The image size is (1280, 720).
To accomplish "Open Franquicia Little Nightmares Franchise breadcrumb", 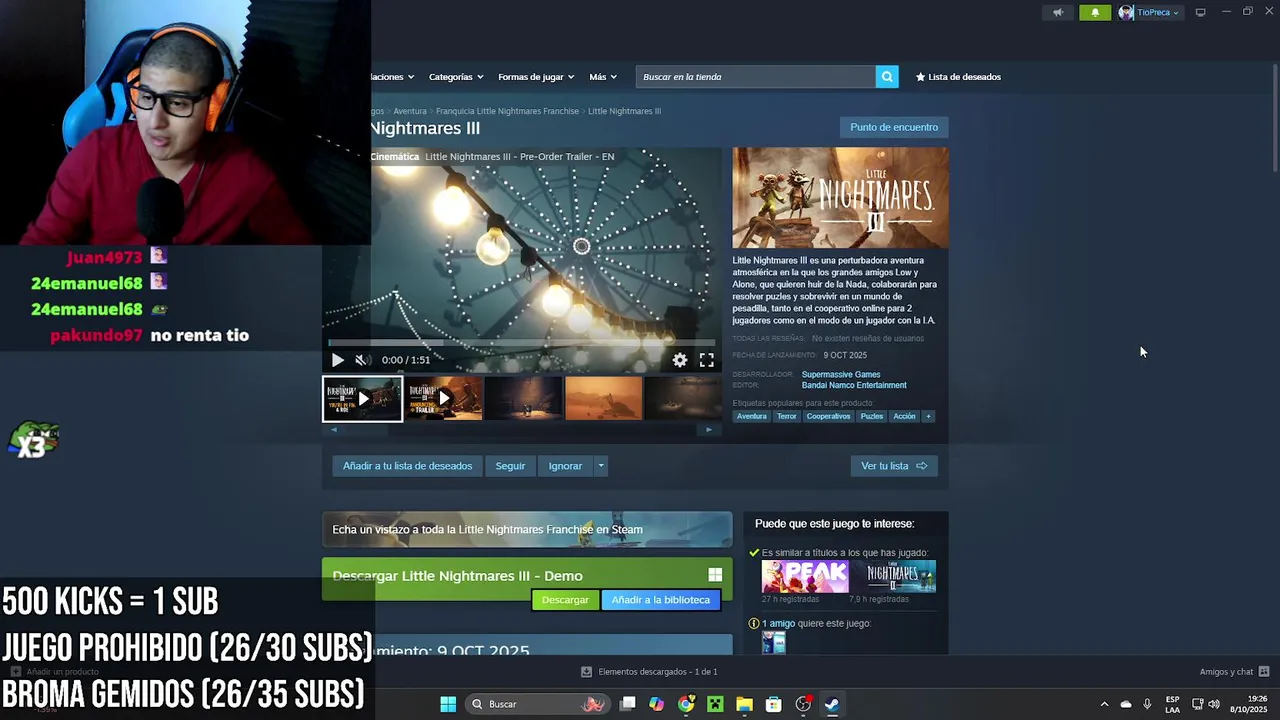I will tap(507, 111).
